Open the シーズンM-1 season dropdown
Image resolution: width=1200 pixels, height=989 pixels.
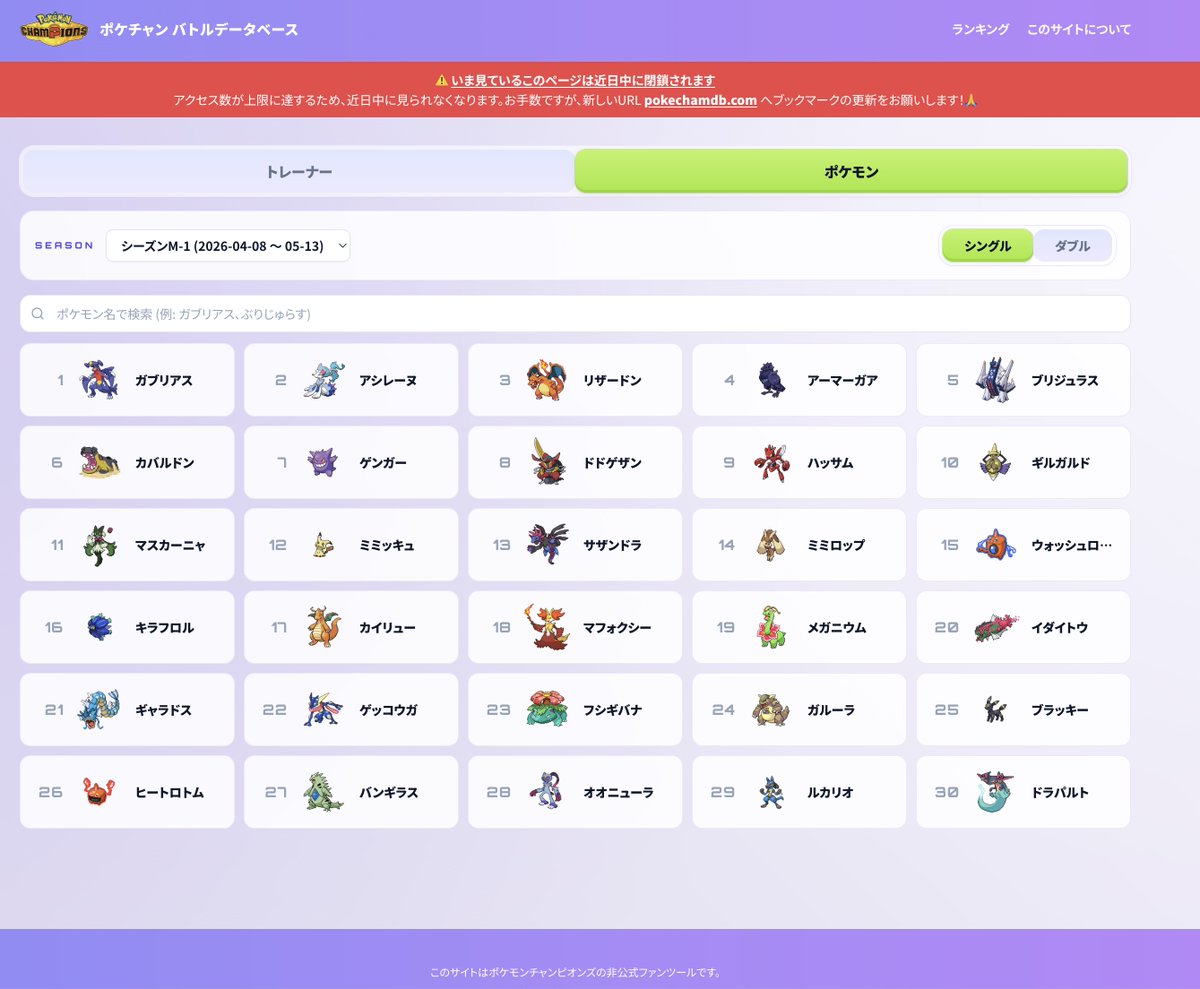pyautogui.click(x=228, y=245)
